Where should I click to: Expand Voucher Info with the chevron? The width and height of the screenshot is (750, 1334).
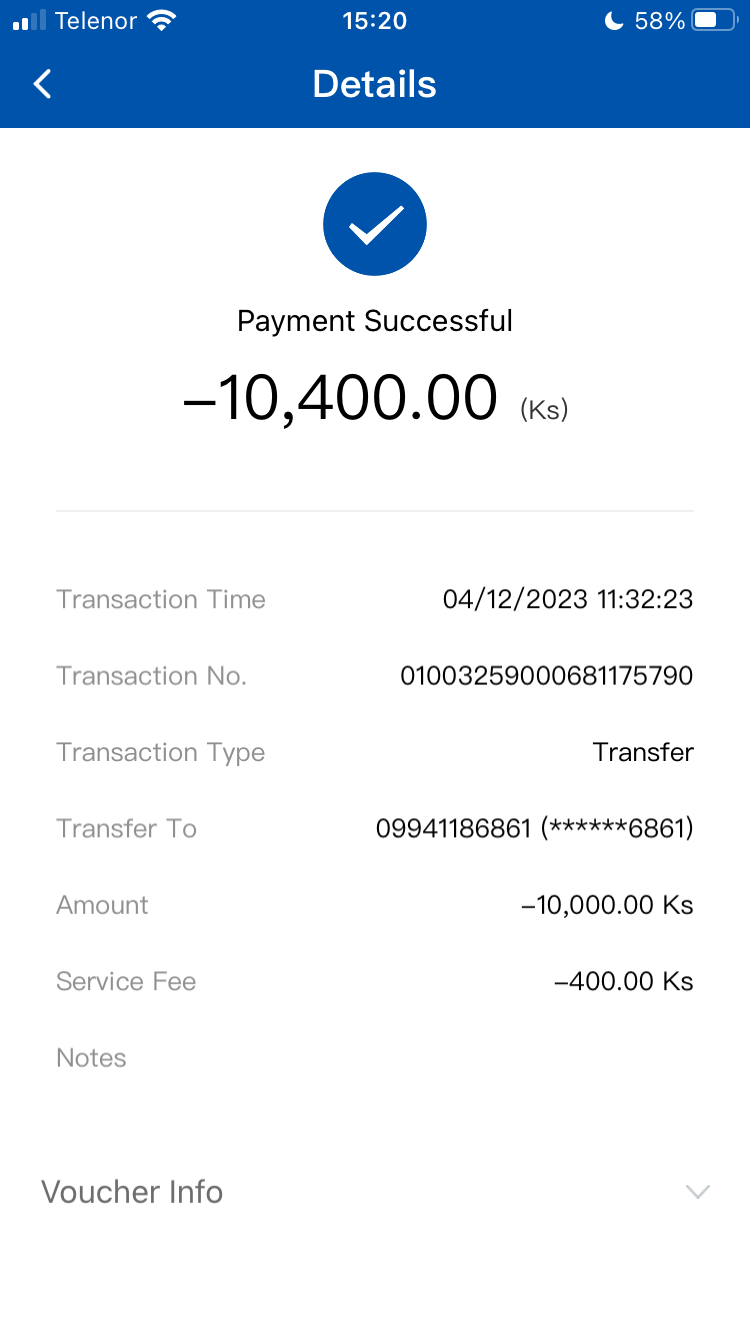pos(697,1192)
